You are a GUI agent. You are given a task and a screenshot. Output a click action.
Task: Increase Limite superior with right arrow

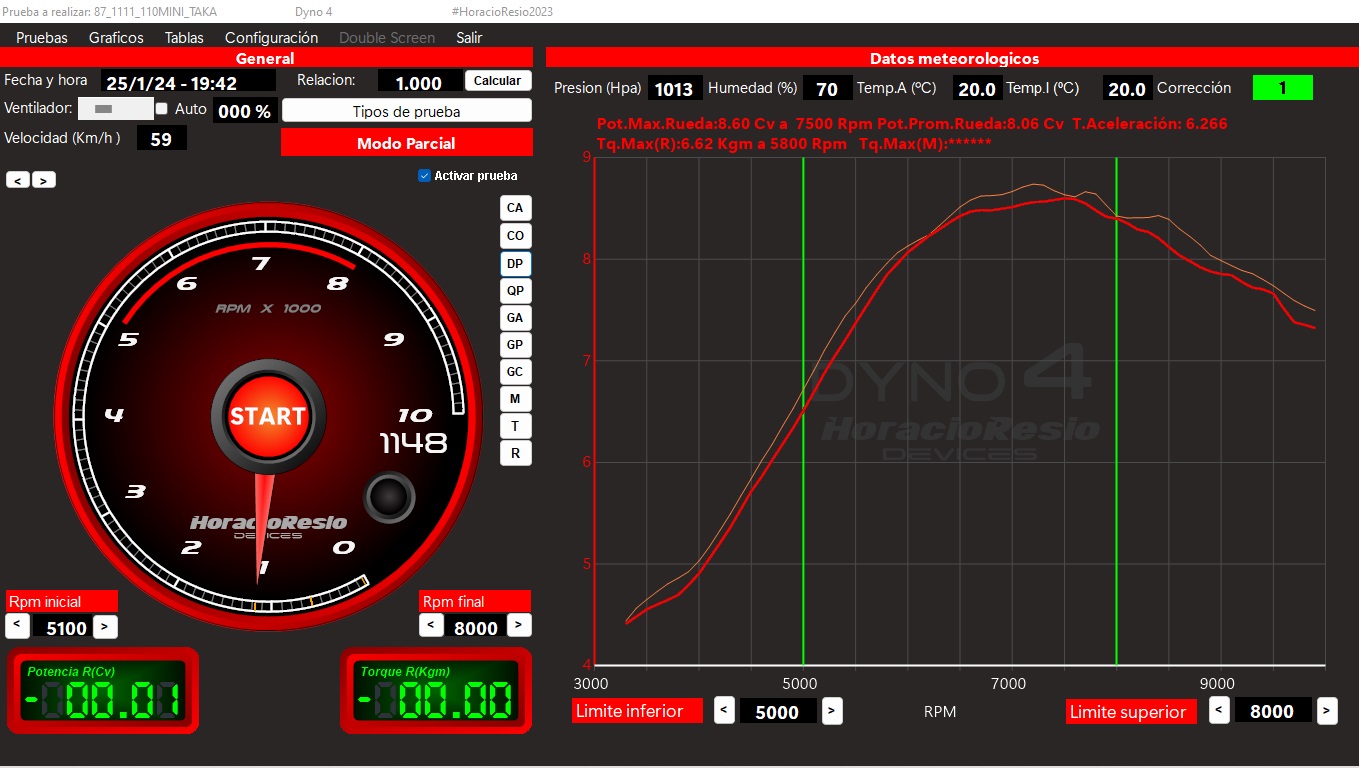(x=1326, y=711)
